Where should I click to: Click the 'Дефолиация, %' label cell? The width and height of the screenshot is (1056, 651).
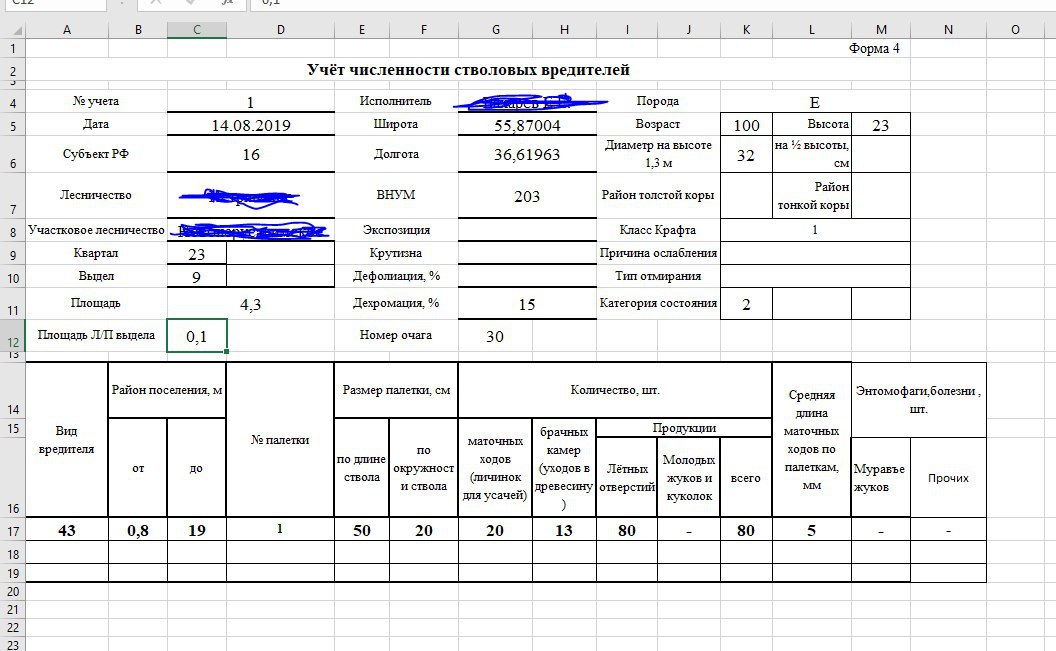[x=396, y=276]
